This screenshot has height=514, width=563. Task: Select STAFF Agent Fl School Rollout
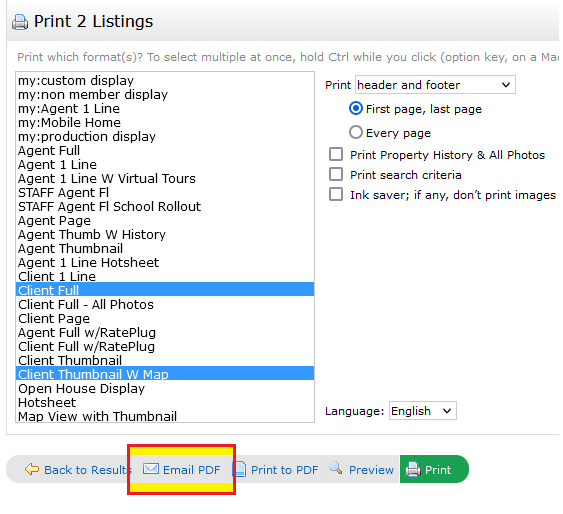(165, 206)
